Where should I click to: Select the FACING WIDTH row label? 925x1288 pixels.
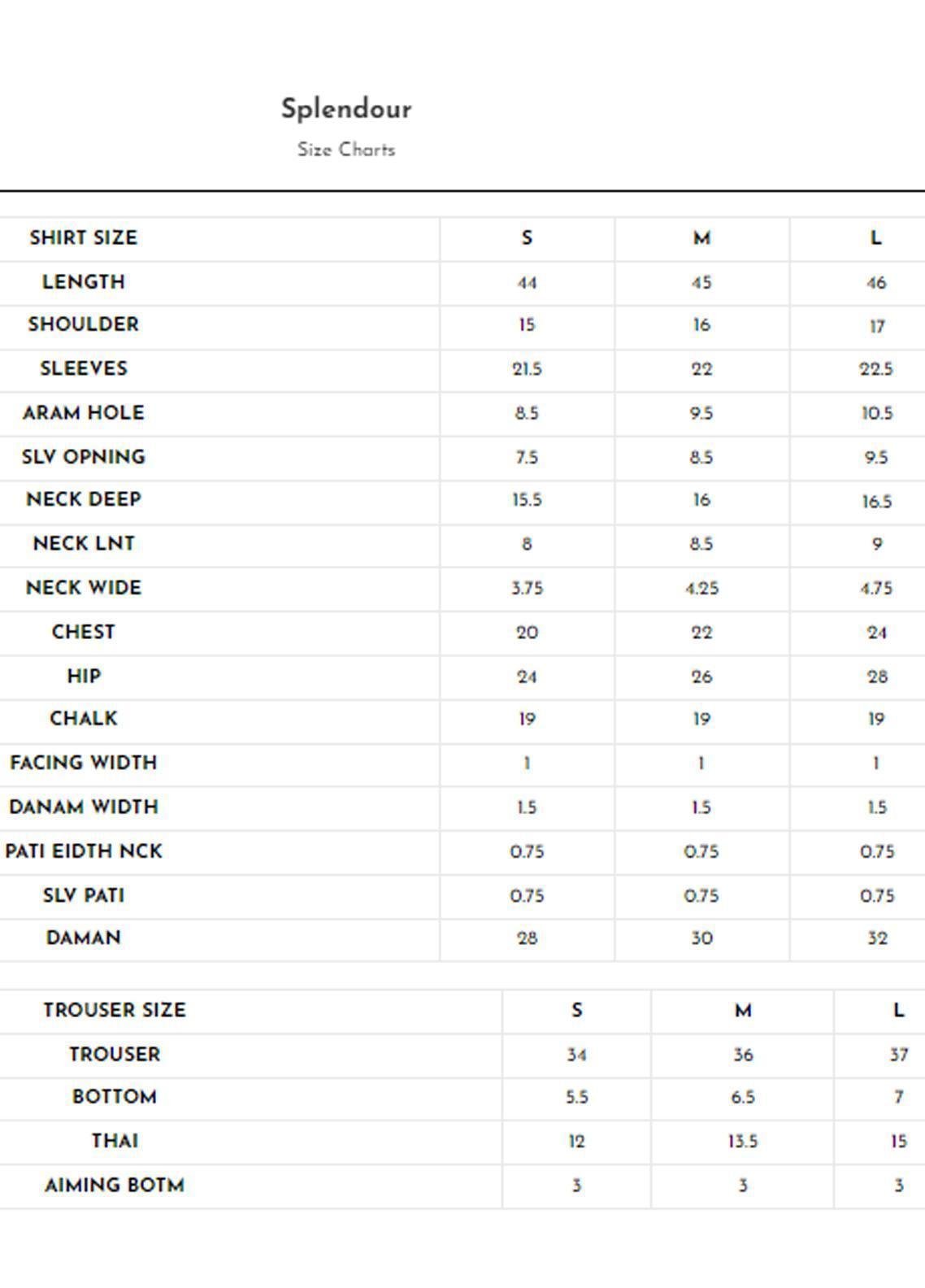[84, 763]
